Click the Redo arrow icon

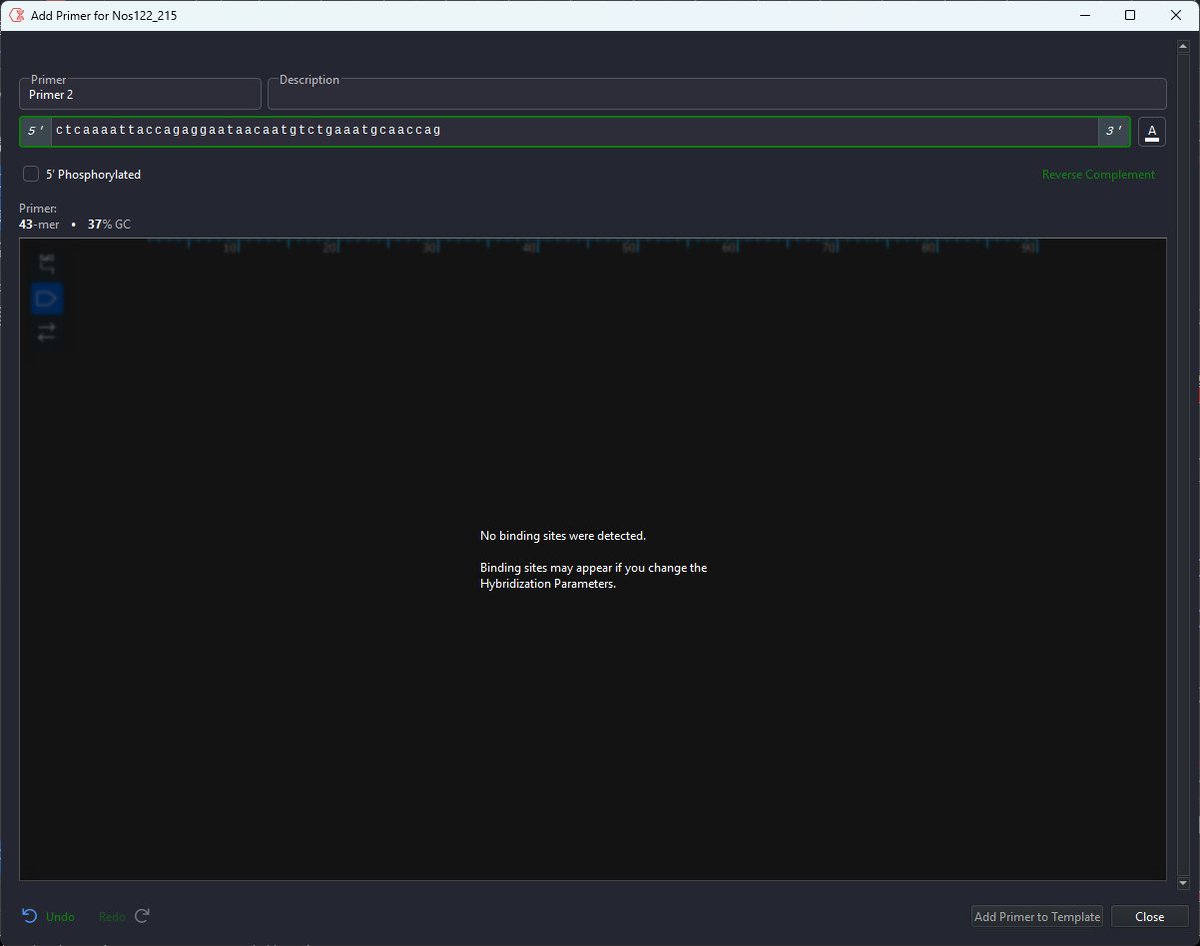[142, 916]
